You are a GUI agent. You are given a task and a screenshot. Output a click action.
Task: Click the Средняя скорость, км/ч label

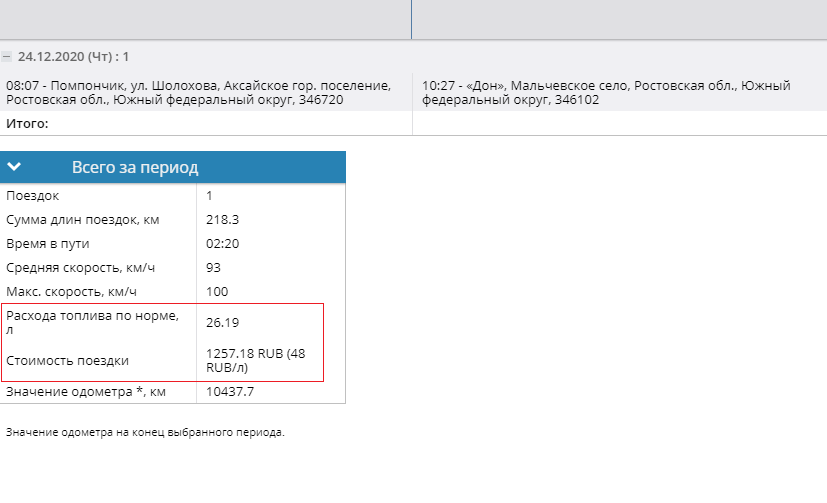point(81,267)
